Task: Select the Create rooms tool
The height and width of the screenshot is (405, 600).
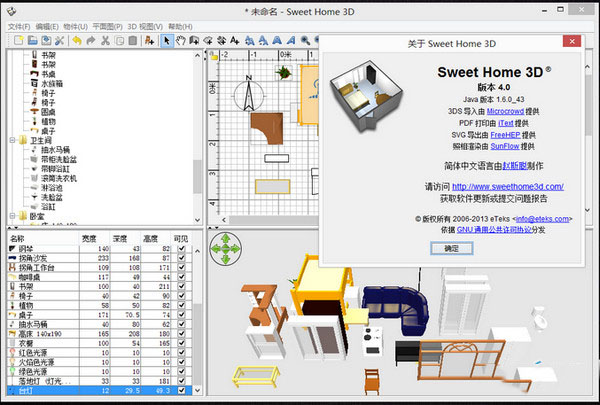Action: (208, 40)
